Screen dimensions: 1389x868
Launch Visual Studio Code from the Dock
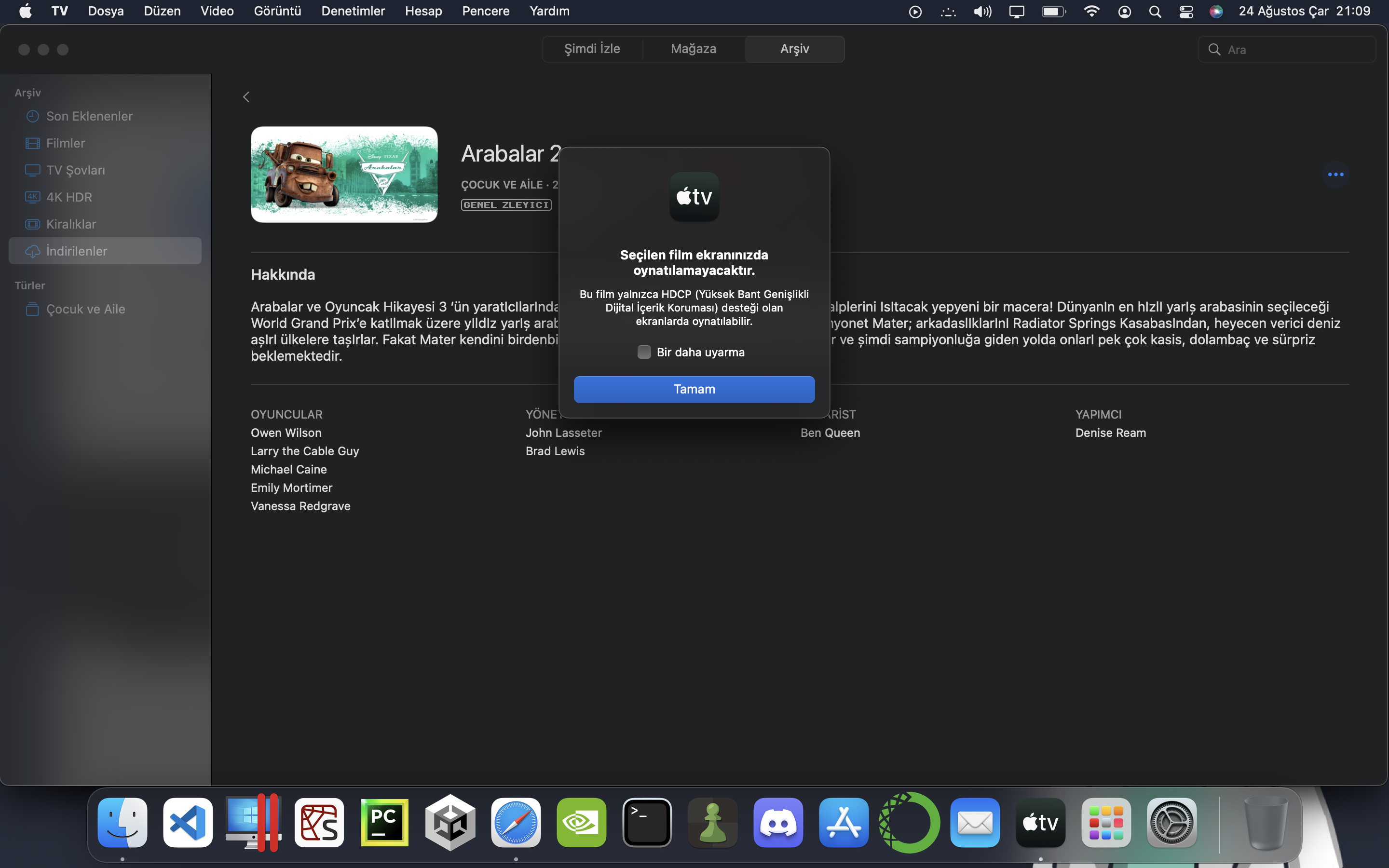coord(188,822)
